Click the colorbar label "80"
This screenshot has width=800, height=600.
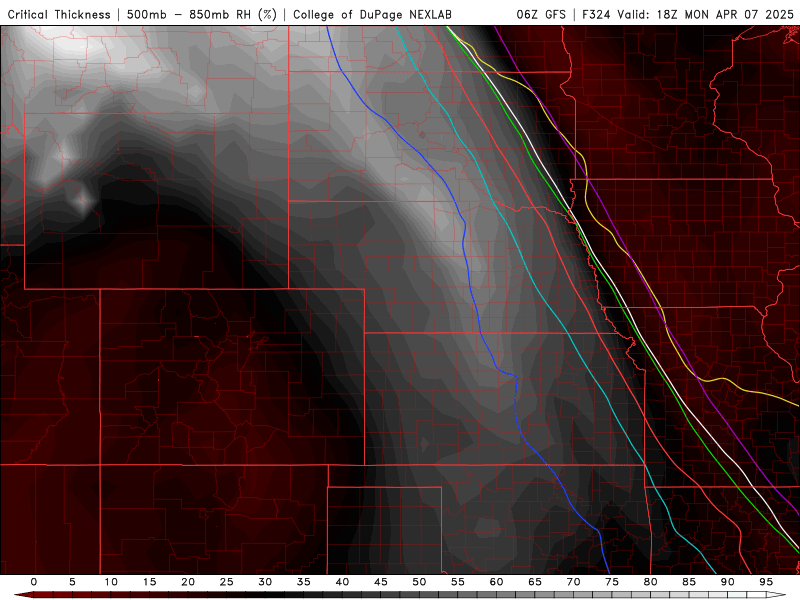[651, 582]
